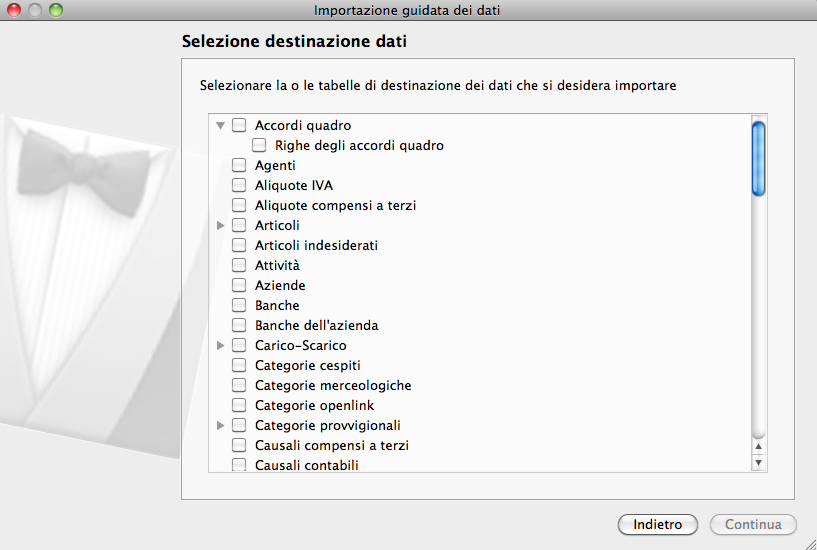Click the green window zoom button
The height and width of the screenshot is (550, 817).
[x=56, y=10]
